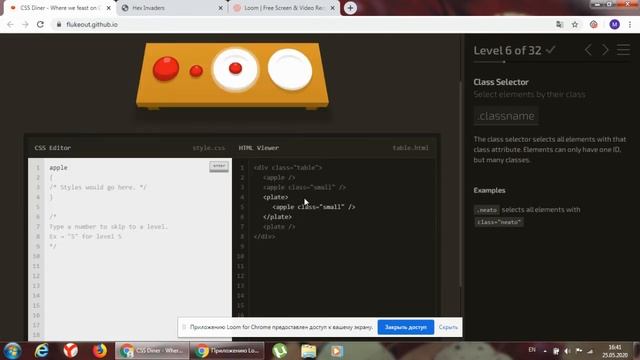Open the Chrome profile avatar M
Image resolution: width=640 pixels, height=360 pixels.
click(614, 24)
